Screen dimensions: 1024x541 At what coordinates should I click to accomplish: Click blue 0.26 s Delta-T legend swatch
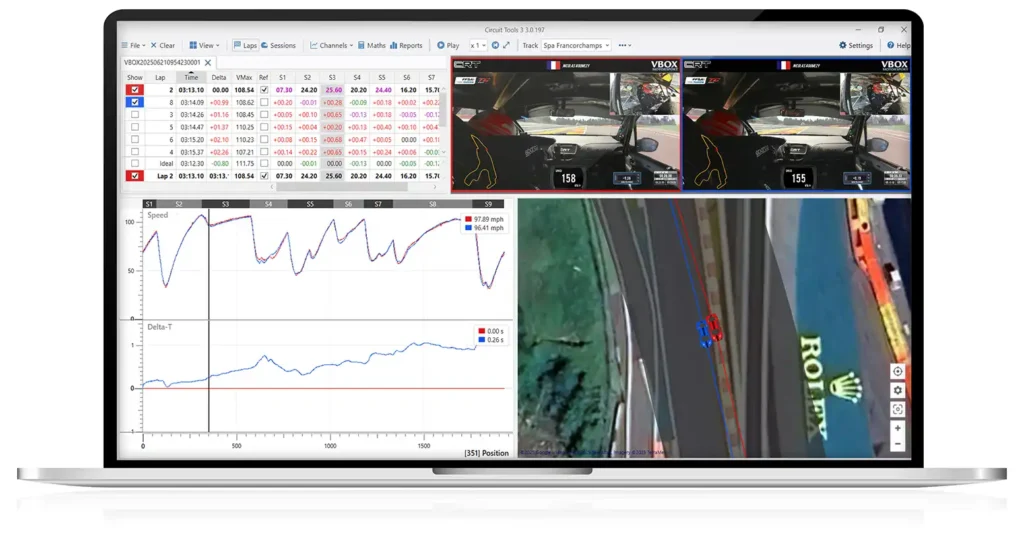tap(481, 340)
